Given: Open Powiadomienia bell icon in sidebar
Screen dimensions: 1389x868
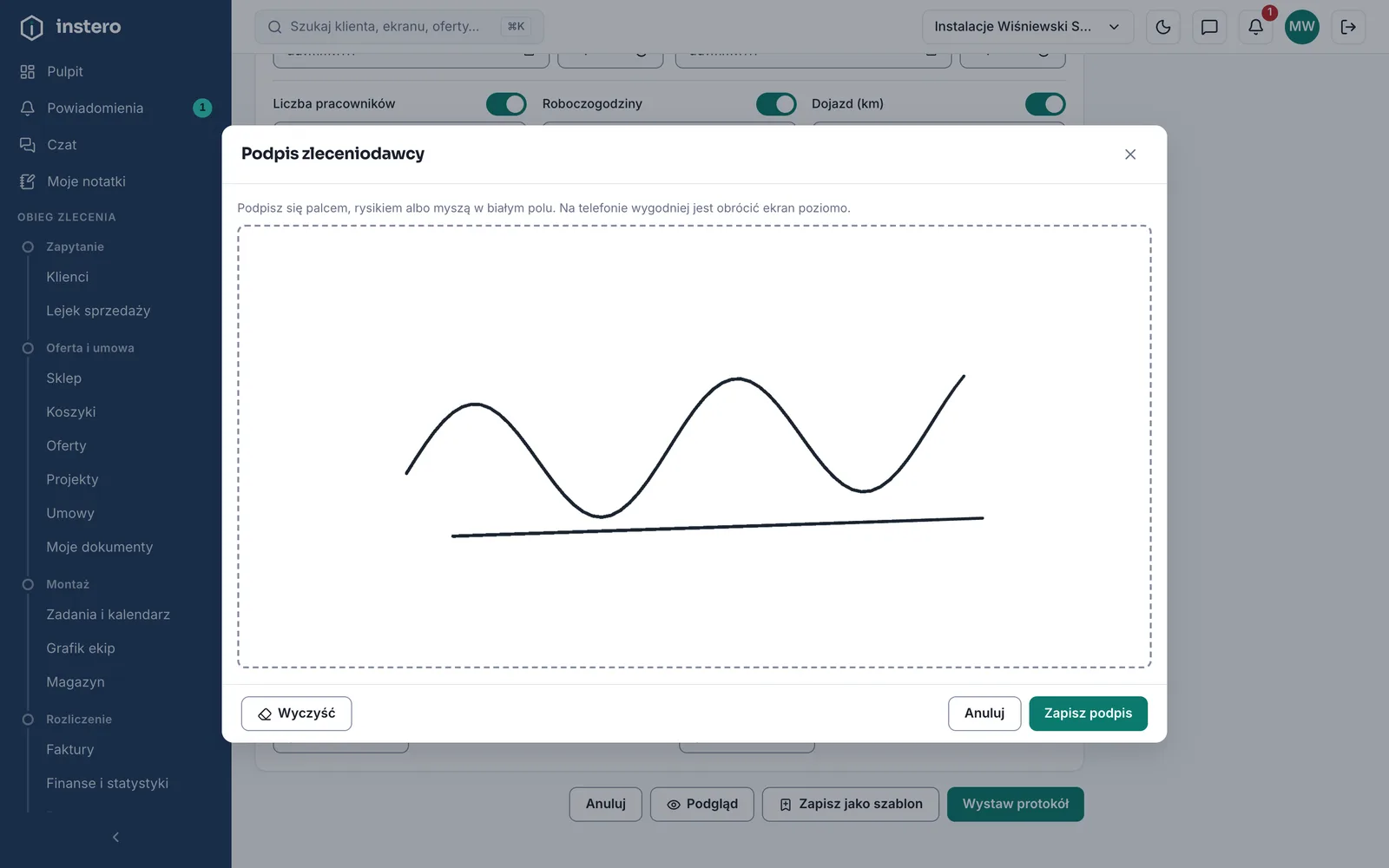Looking at the screenshot, I should pos(28,108).
